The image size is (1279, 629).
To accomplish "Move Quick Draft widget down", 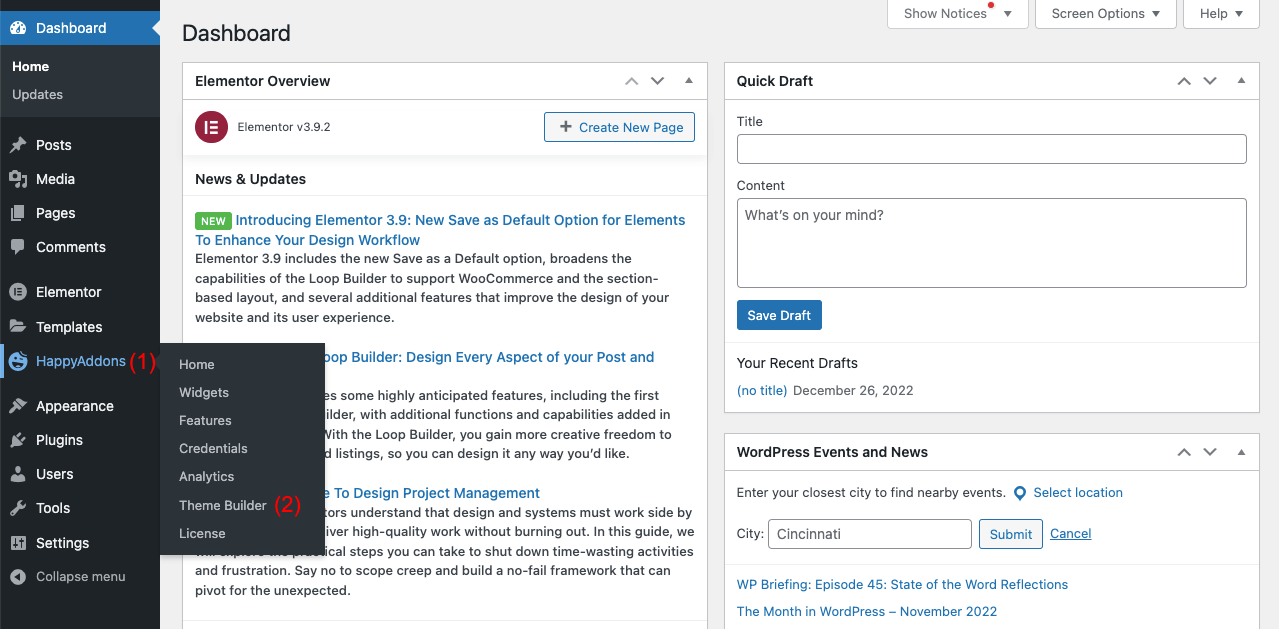I will [1210, 81].
